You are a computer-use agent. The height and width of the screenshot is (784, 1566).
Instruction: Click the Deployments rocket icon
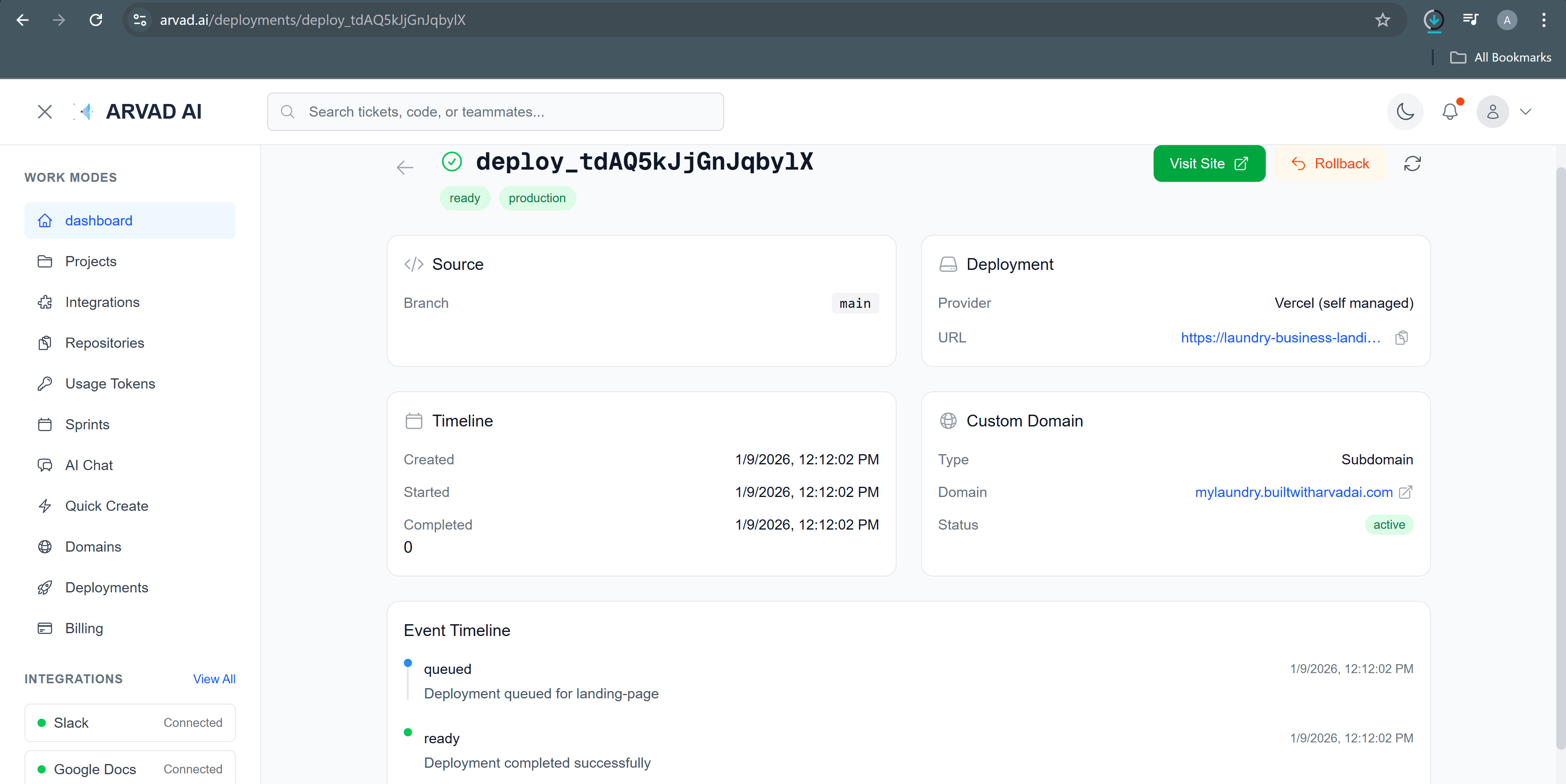[x=45, y=587]
